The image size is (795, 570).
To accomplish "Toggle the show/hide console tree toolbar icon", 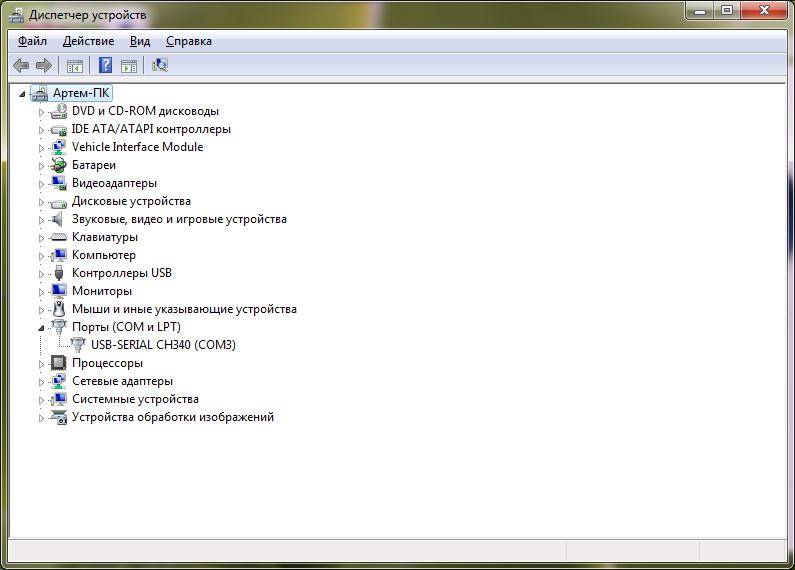I will tap(74, 66).
